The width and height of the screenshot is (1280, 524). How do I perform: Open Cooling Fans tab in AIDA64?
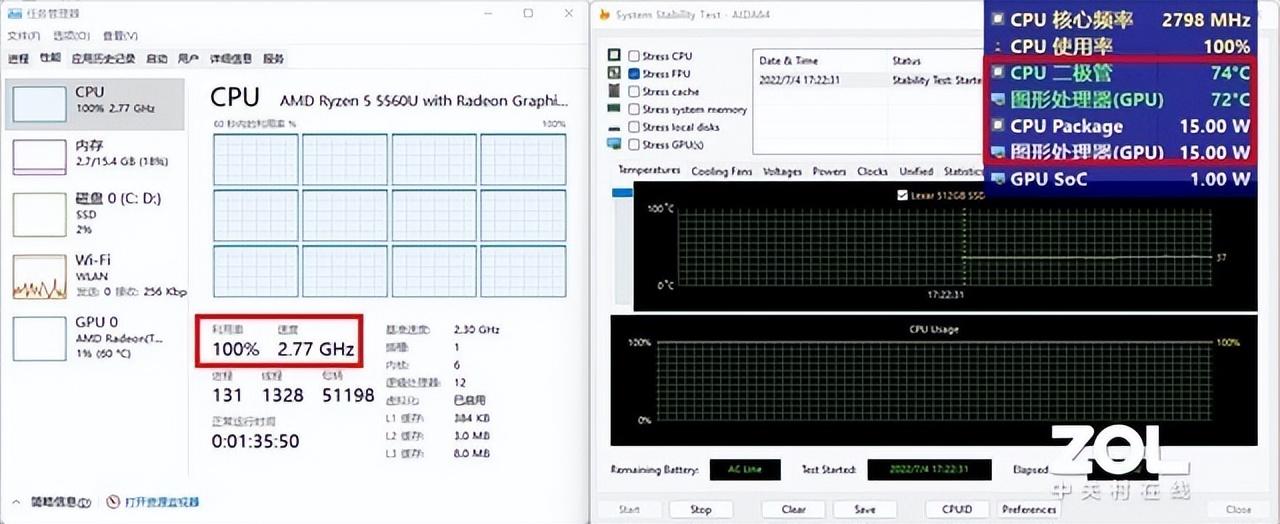pyautogui.click(x=721, y=172)
